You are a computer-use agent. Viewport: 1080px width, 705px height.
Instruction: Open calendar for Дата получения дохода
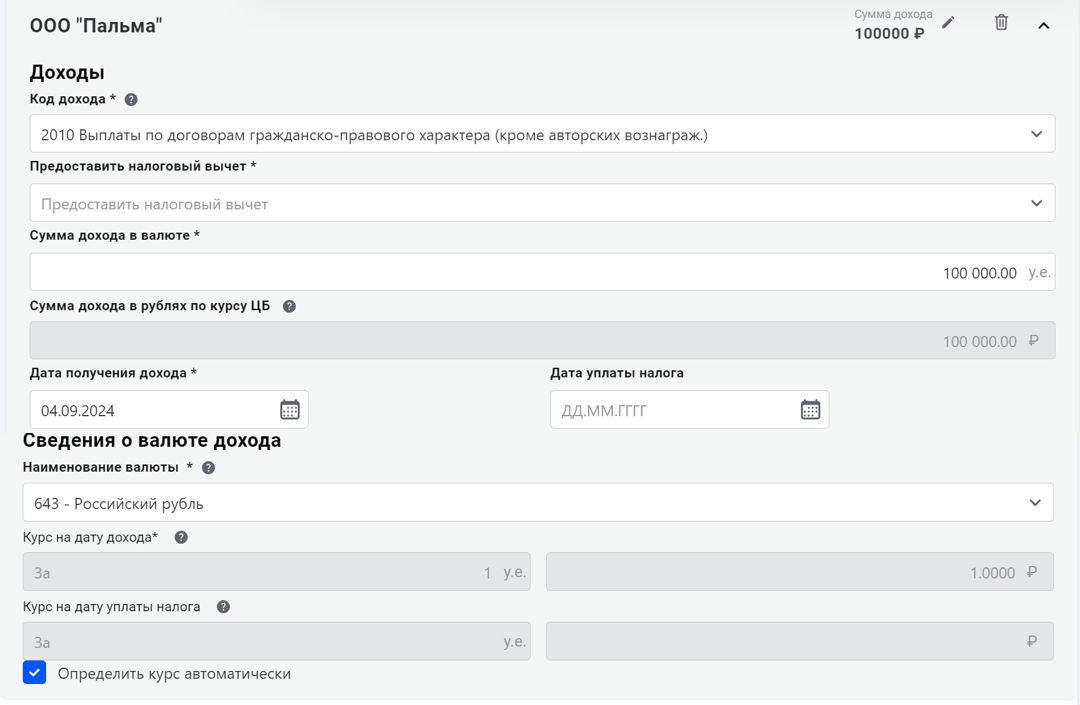coord(290,410)
